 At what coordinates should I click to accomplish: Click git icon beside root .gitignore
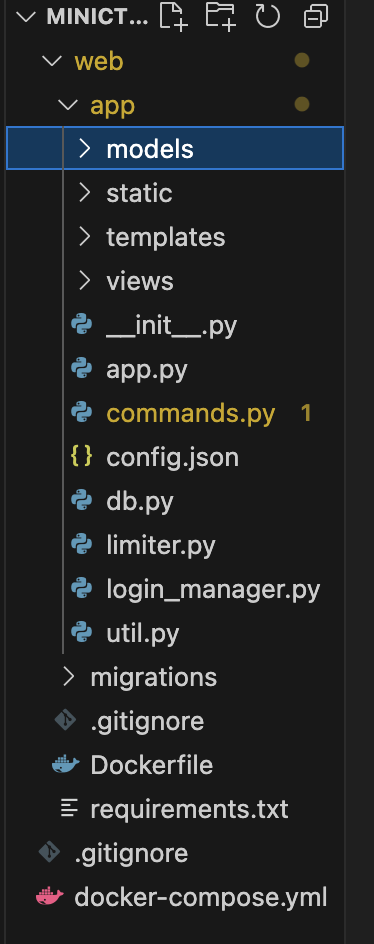(49, 852)
